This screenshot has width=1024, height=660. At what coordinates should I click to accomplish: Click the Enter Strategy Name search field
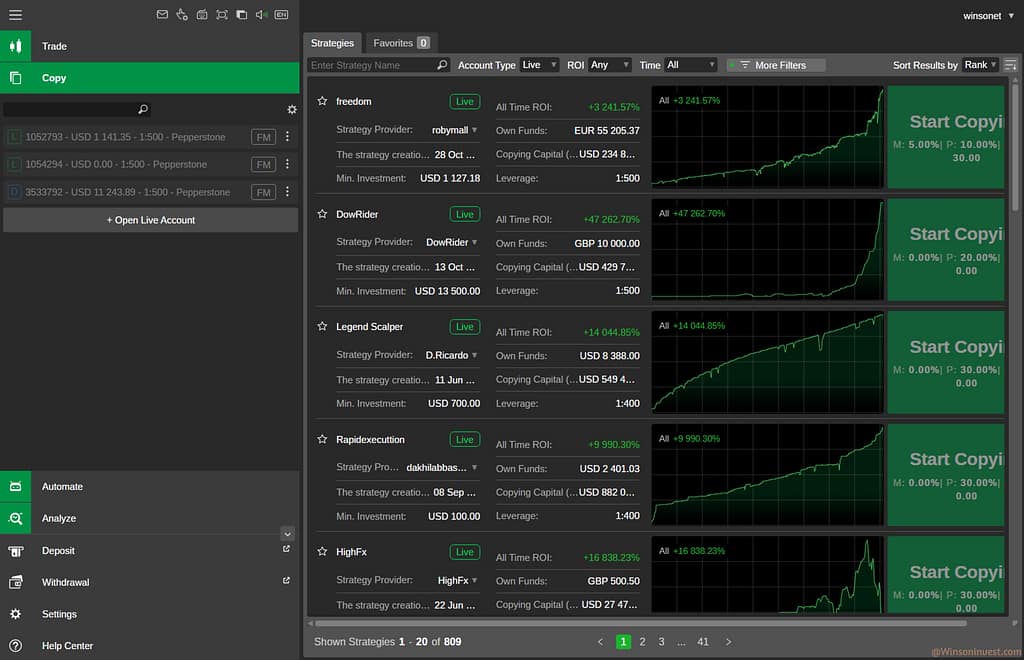(372, 65)
